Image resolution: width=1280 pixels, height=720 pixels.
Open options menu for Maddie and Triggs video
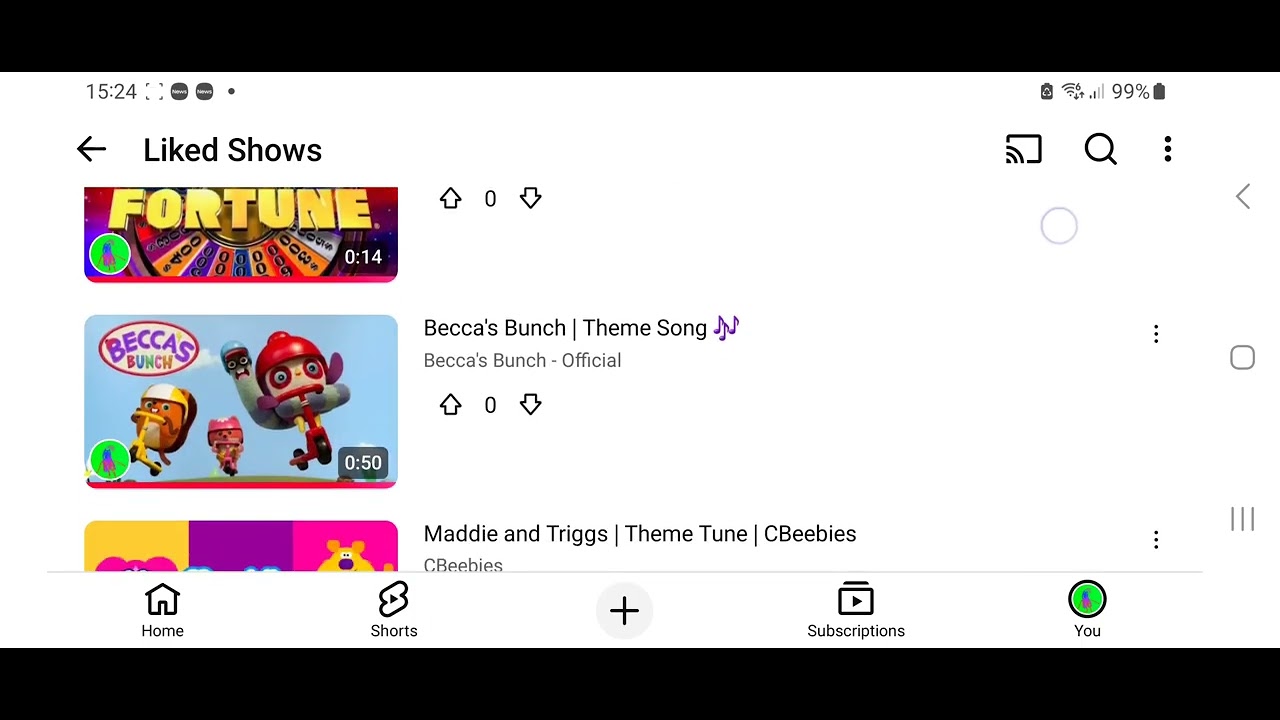[x=1156, y=540]
